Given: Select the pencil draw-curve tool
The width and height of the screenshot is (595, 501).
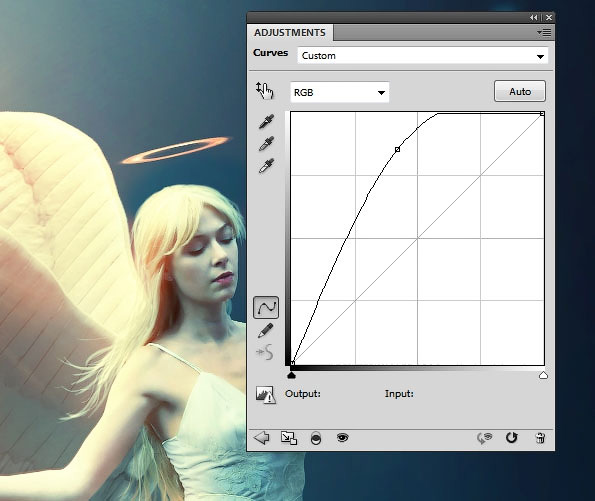Looking at the screenshot, I should pos(266,330).
